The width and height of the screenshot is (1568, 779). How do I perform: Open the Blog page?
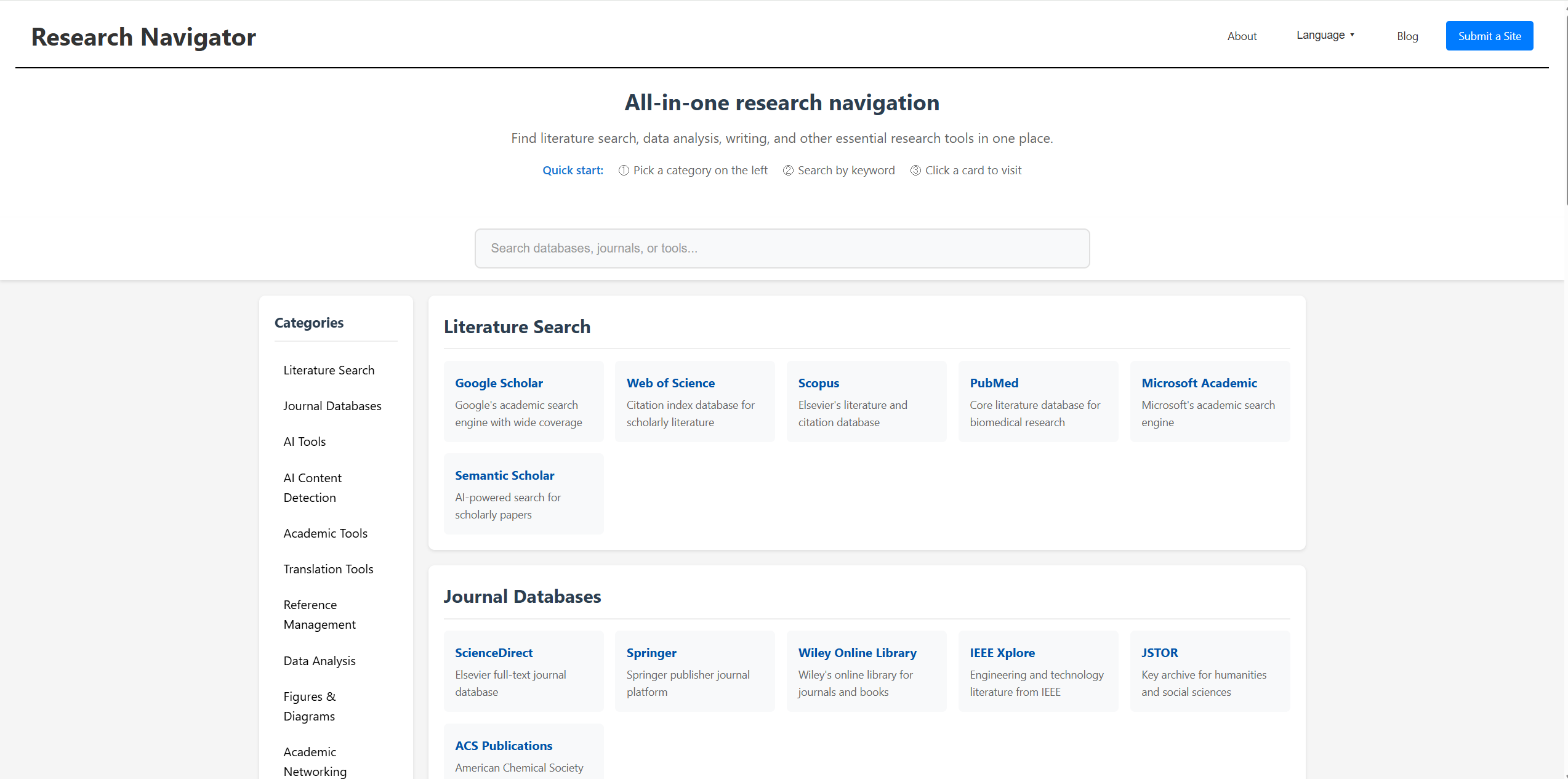point(1407,36)
